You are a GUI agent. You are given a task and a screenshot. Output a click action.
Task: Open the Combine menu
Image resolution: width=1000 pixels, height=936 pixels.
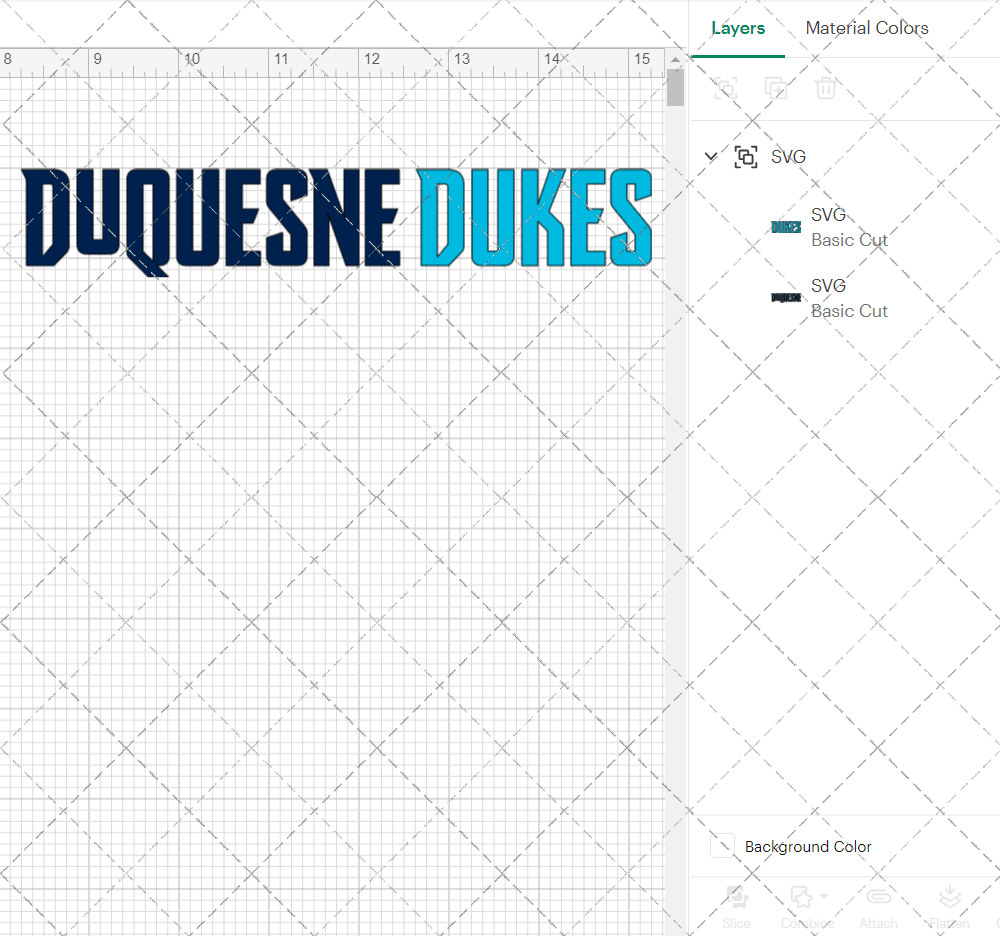(807, 907)
